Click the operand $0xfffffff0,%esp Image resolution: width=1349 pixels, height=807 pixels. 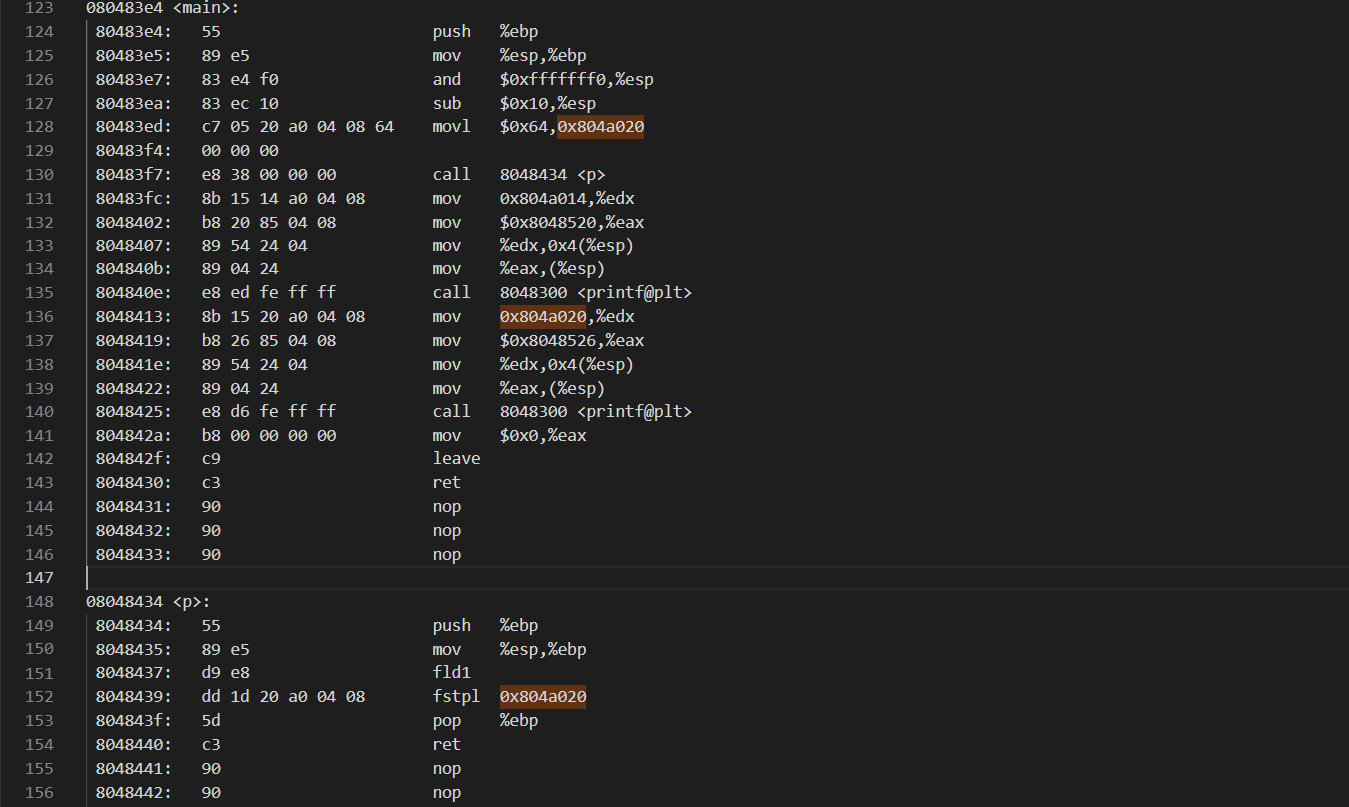[x=577, y=79]
